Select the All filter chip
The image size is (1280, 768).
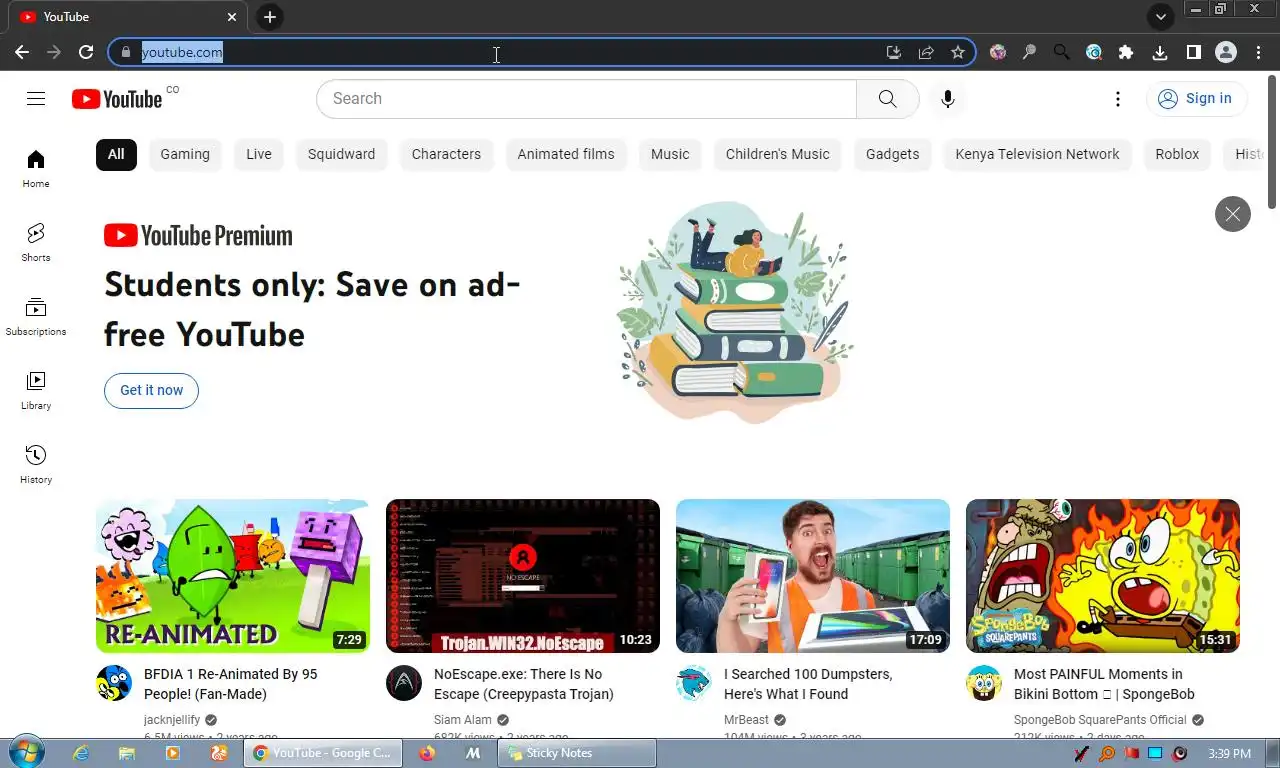(116, 154)
